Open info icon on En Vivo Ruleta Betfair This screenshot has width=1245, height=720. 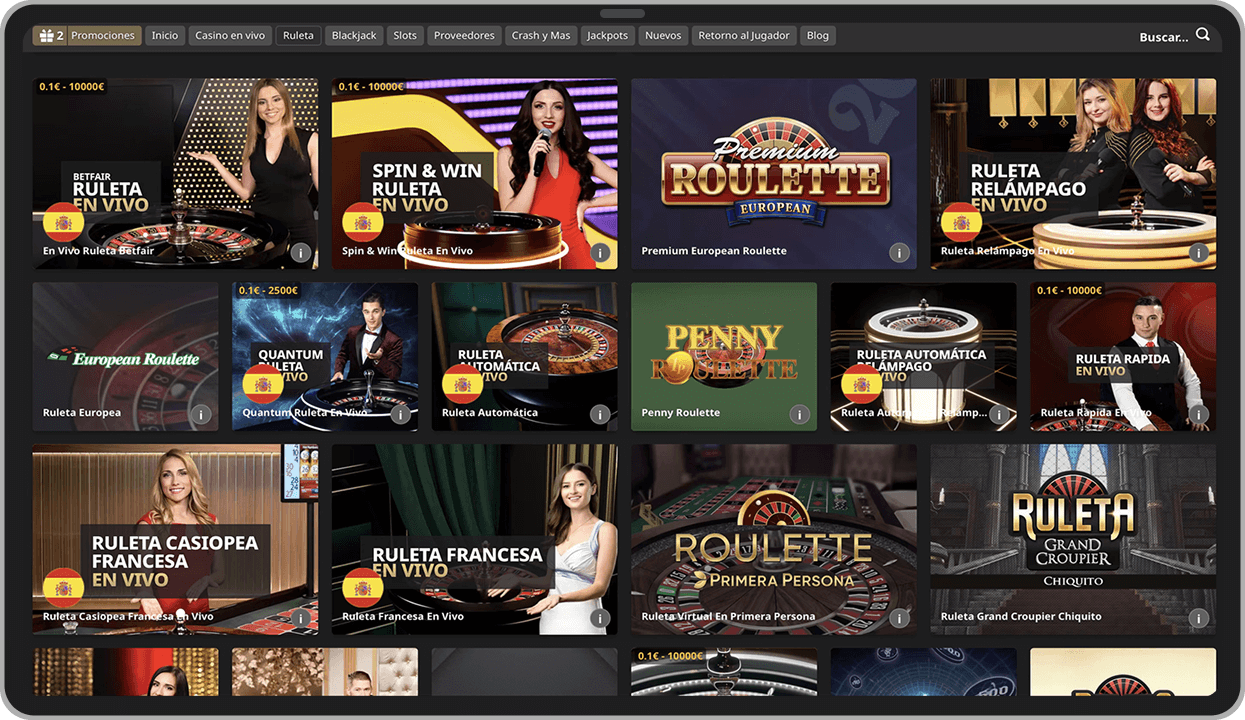tap(301, 253)
